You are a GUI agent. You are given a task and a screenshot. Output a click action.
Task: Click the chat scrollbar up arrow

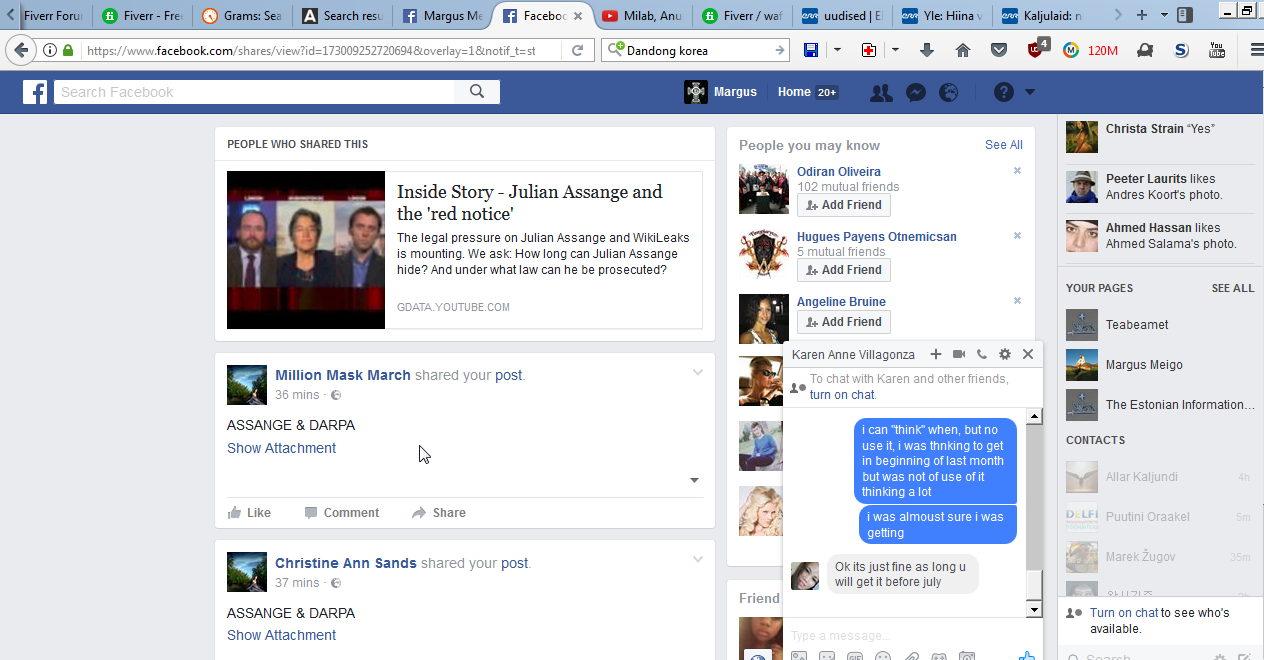point(1034,416)
